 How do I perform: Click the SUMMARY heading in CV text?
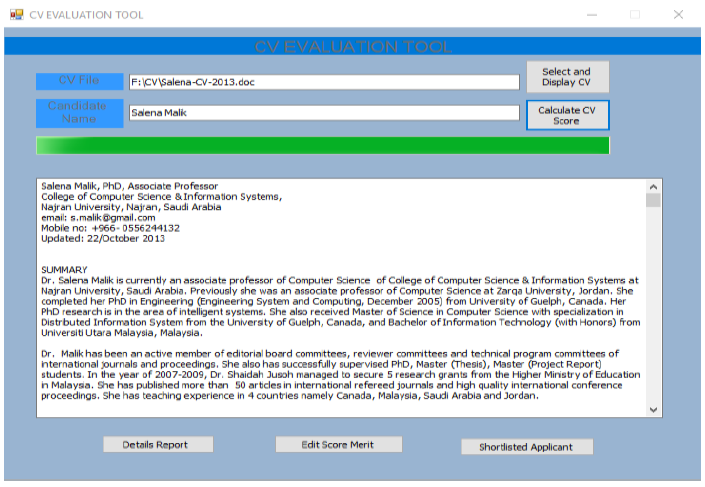pos(64,270)
